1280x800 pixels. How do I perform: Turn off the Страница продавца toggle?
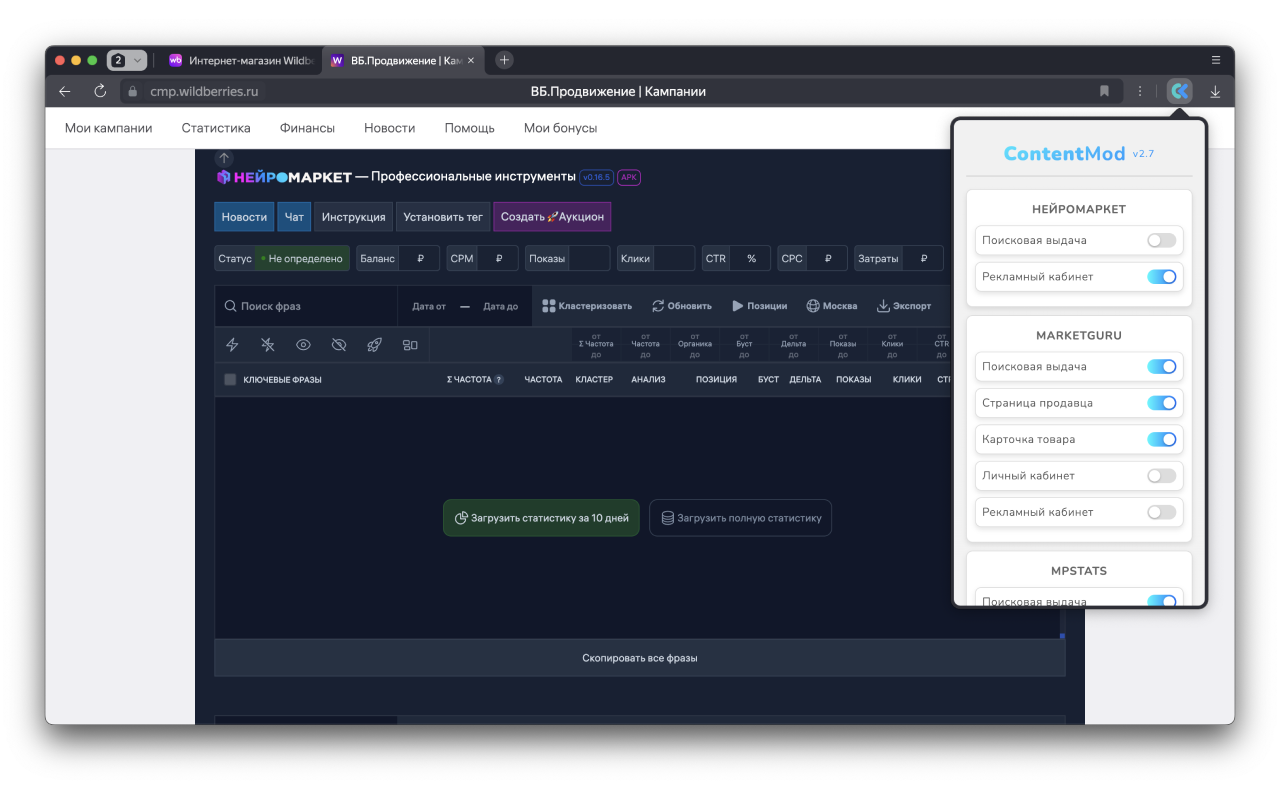[1161, 403]
